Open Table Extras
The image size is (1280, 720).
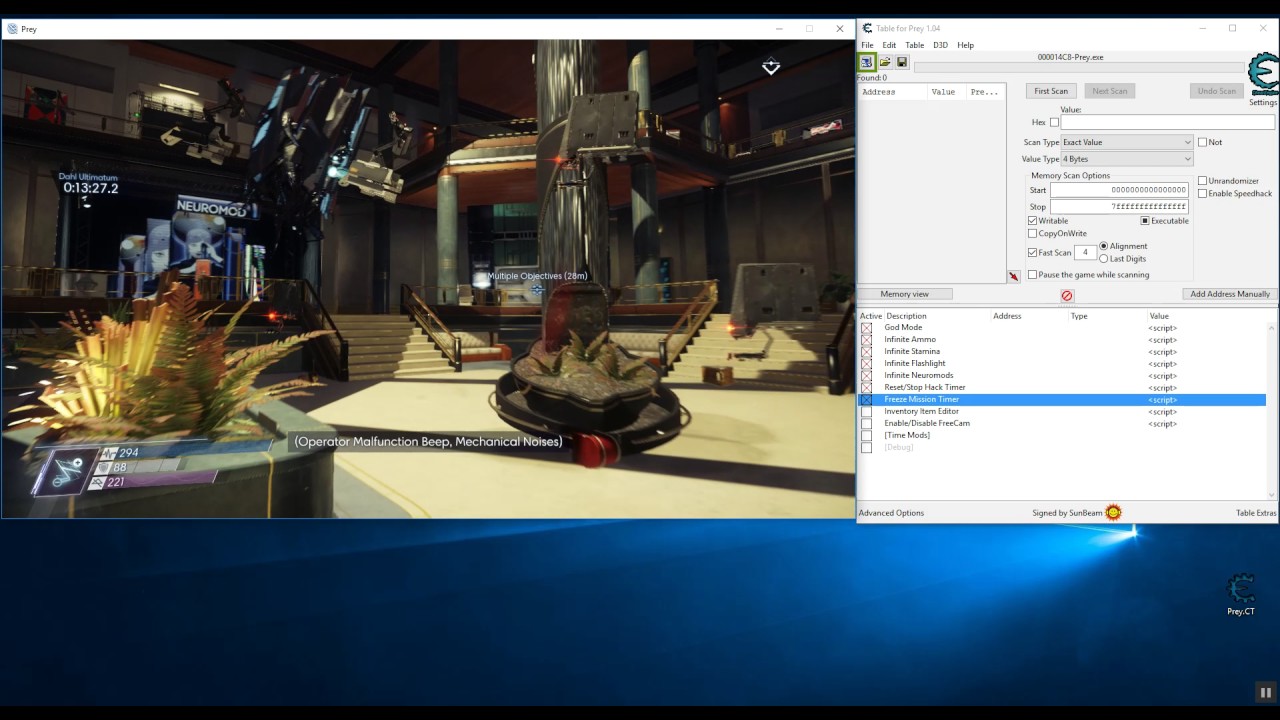click(1256, 513)
